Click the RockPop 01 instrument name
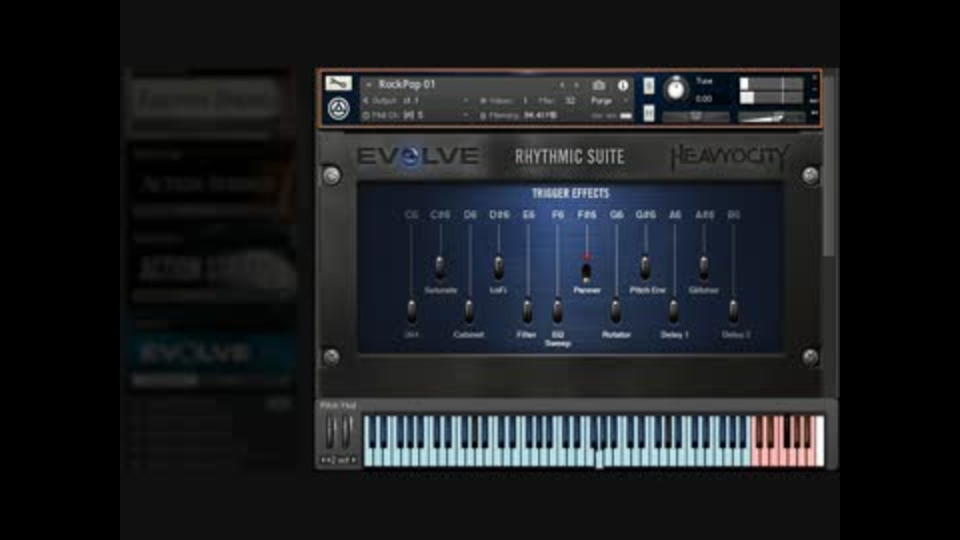 pyautogui.click(x=407, y=84)
